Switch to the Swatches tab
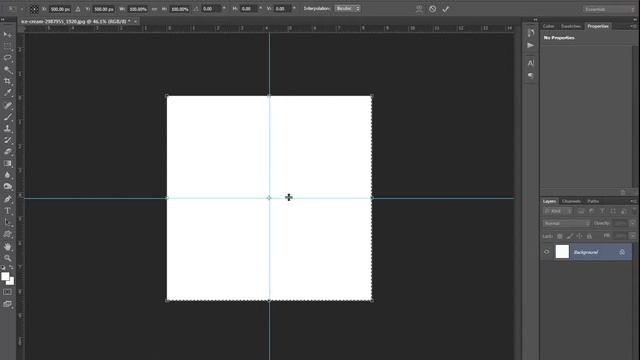640x360 pixels. pyautogui.click(x=571, y=26)
